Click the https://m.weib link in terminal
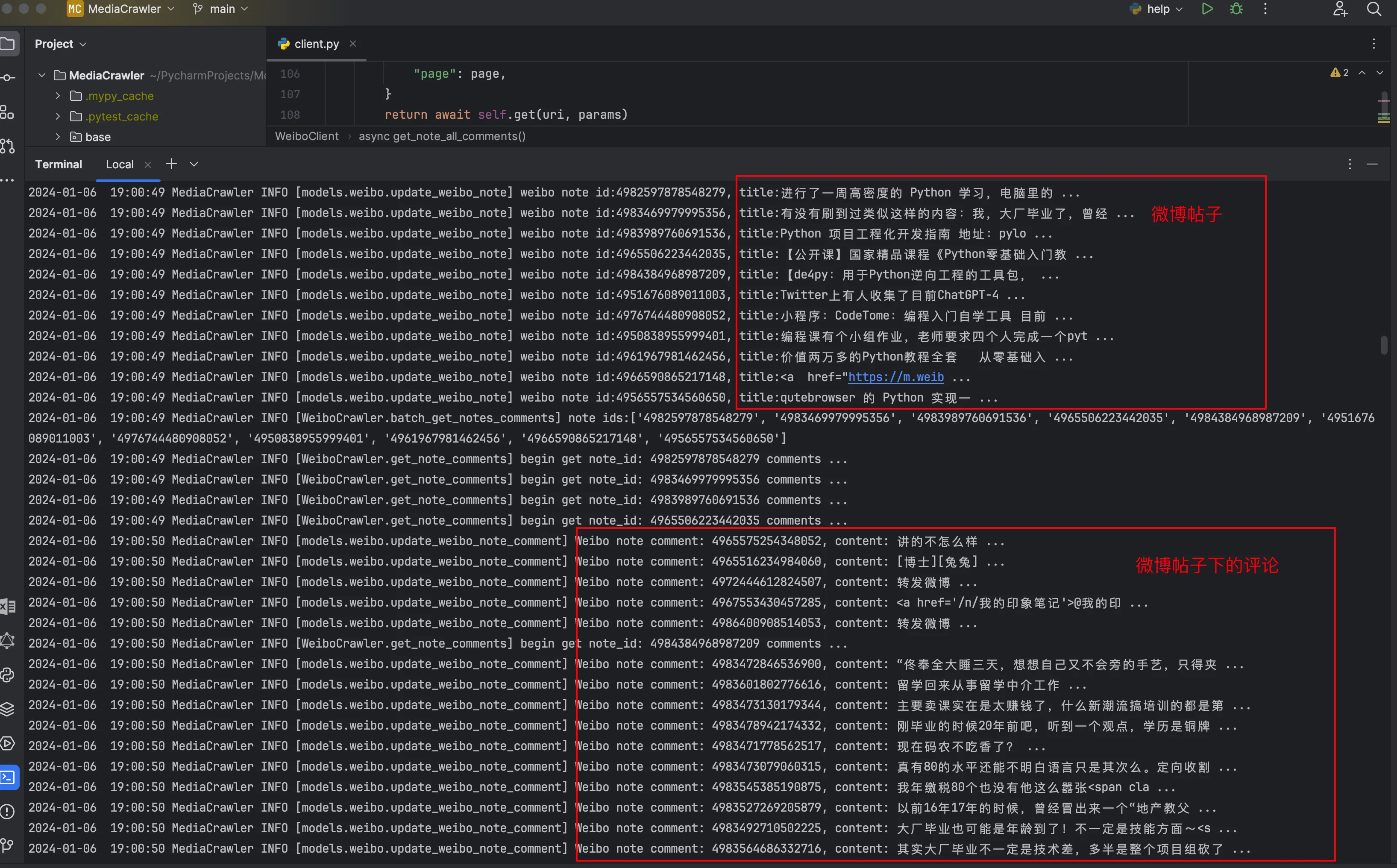Image resolution: width=1397 pixels, height=868 pixels. (x=896, y=377)
